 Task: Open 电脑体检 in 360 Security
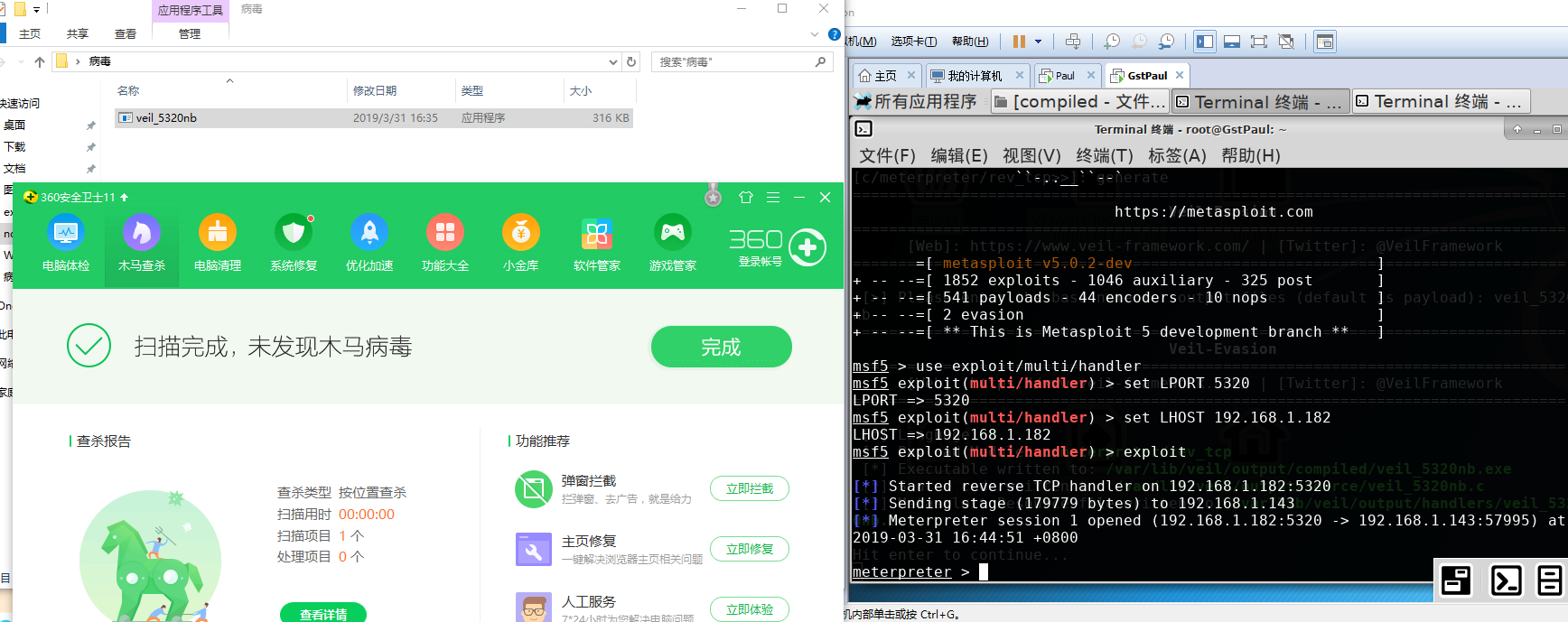(x=66, y=244)
